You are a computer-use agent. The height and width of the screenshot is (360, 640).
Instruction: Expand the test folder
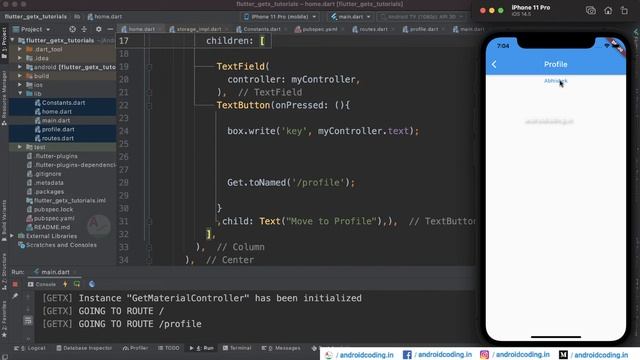click(x=20, y=147)
